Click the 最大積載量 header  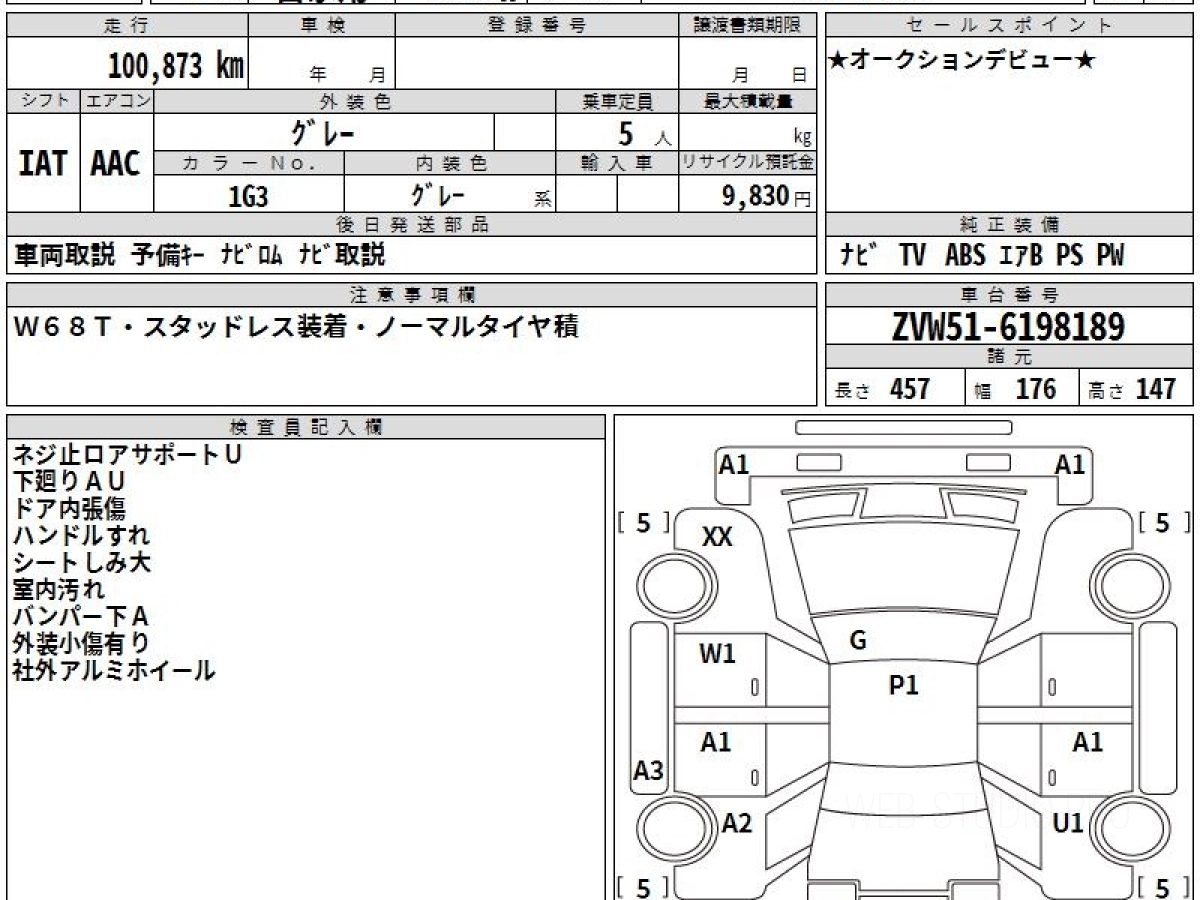coord(747,101)
